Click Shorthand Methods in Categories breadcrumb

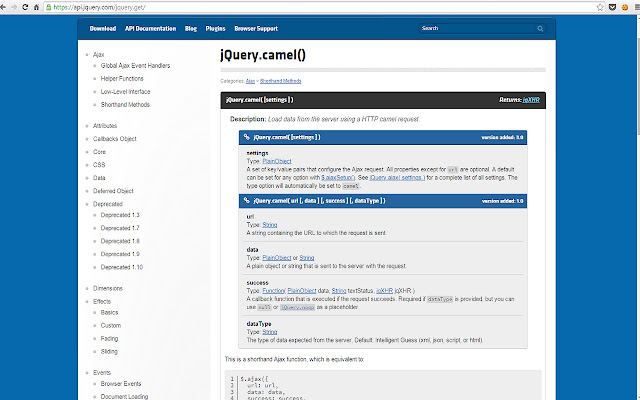coord(280,81)
